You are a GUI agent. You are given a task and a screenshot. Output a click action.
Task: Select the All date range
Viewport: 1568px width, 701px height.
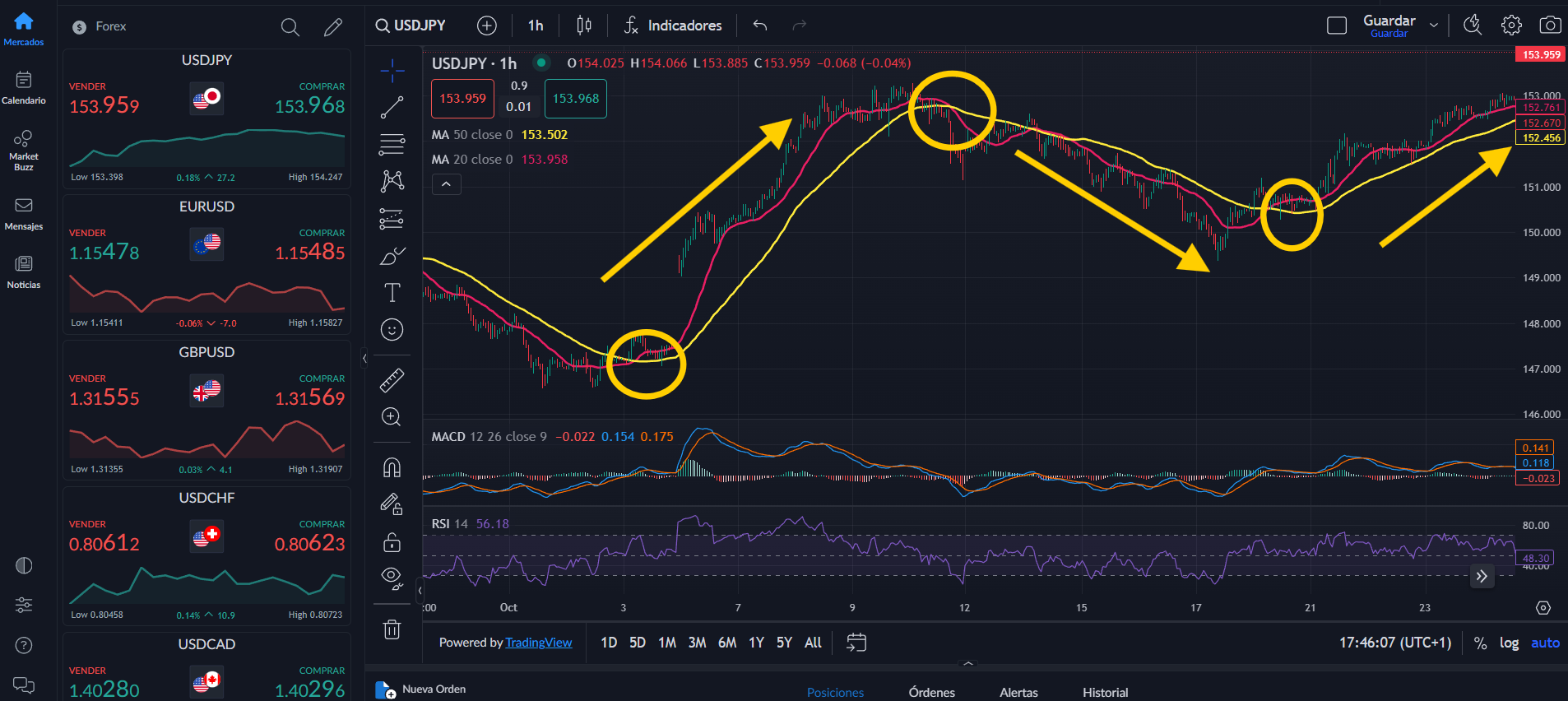pyautogui.click(x=813, y=643)
